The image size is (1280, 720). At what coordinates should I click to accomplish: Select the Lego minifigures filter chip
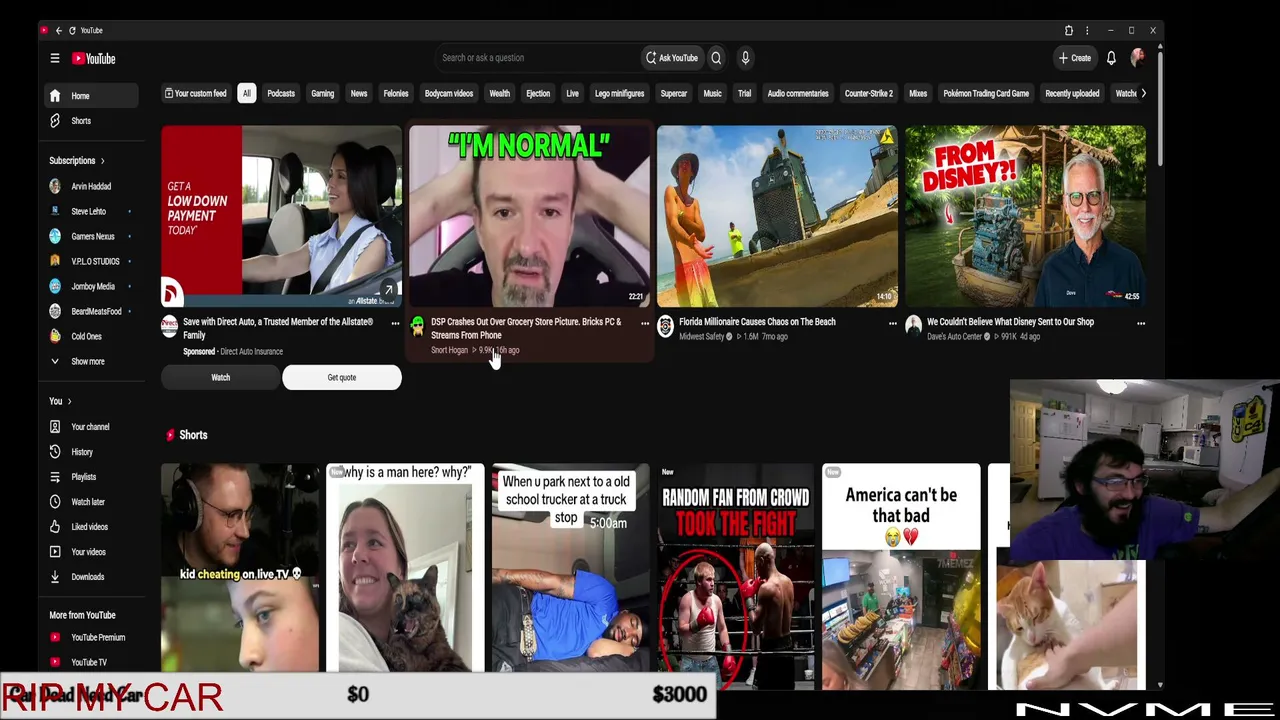pyautogui.click(x=620, y=93)
